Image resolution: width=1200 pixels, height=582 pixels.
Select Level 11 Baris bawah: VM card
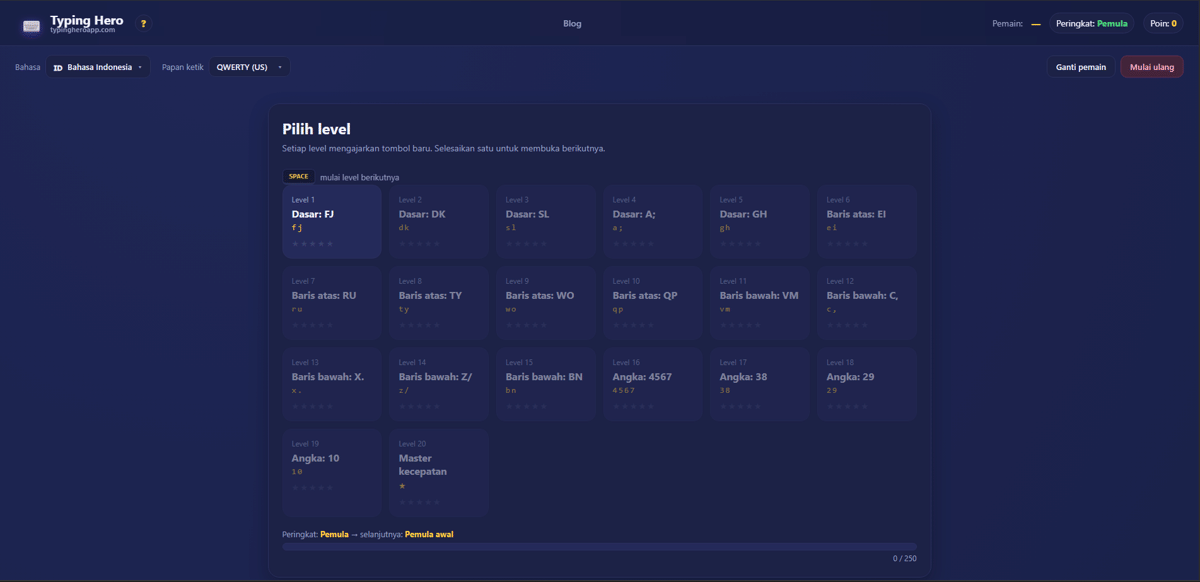point(760,303)
